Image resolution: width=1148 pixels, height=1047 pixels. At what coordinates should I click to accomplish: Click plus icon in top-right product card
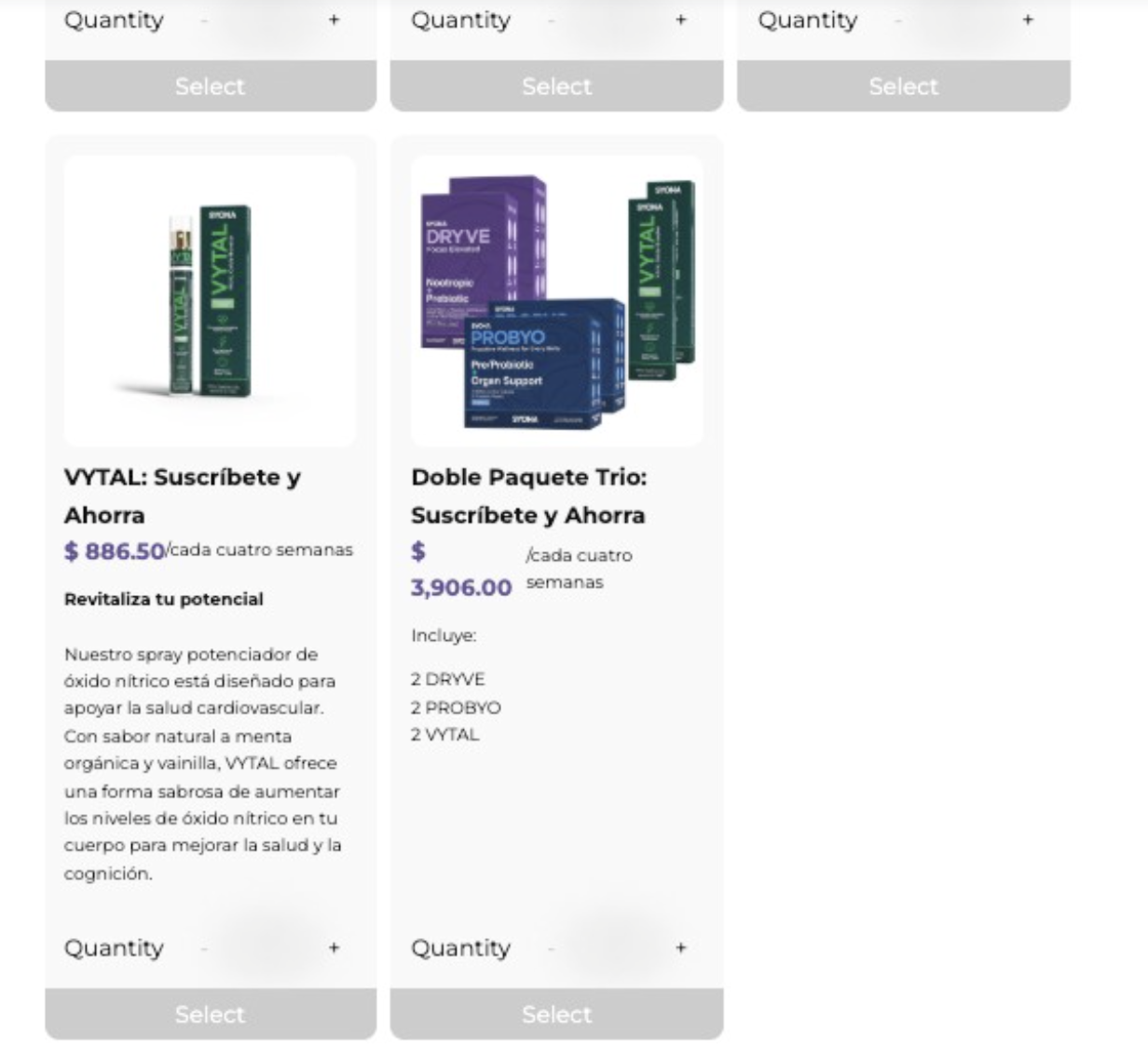click(1027, 20)
